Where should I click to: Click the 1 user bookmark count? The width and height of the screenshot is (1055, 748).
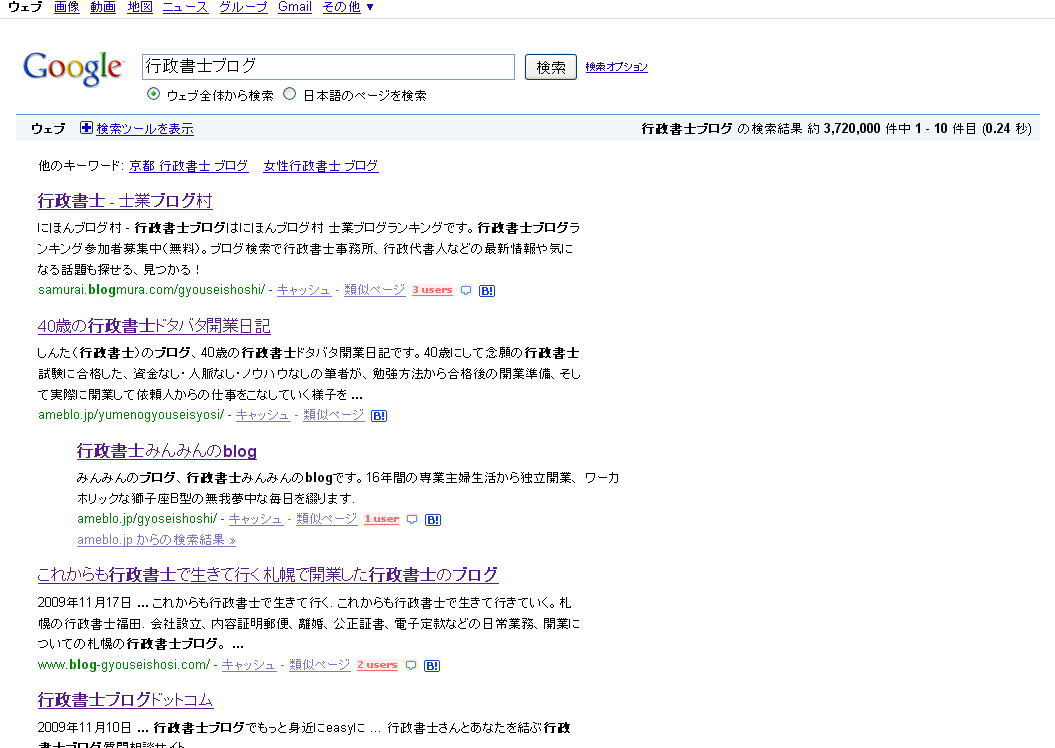click(381, 519)
